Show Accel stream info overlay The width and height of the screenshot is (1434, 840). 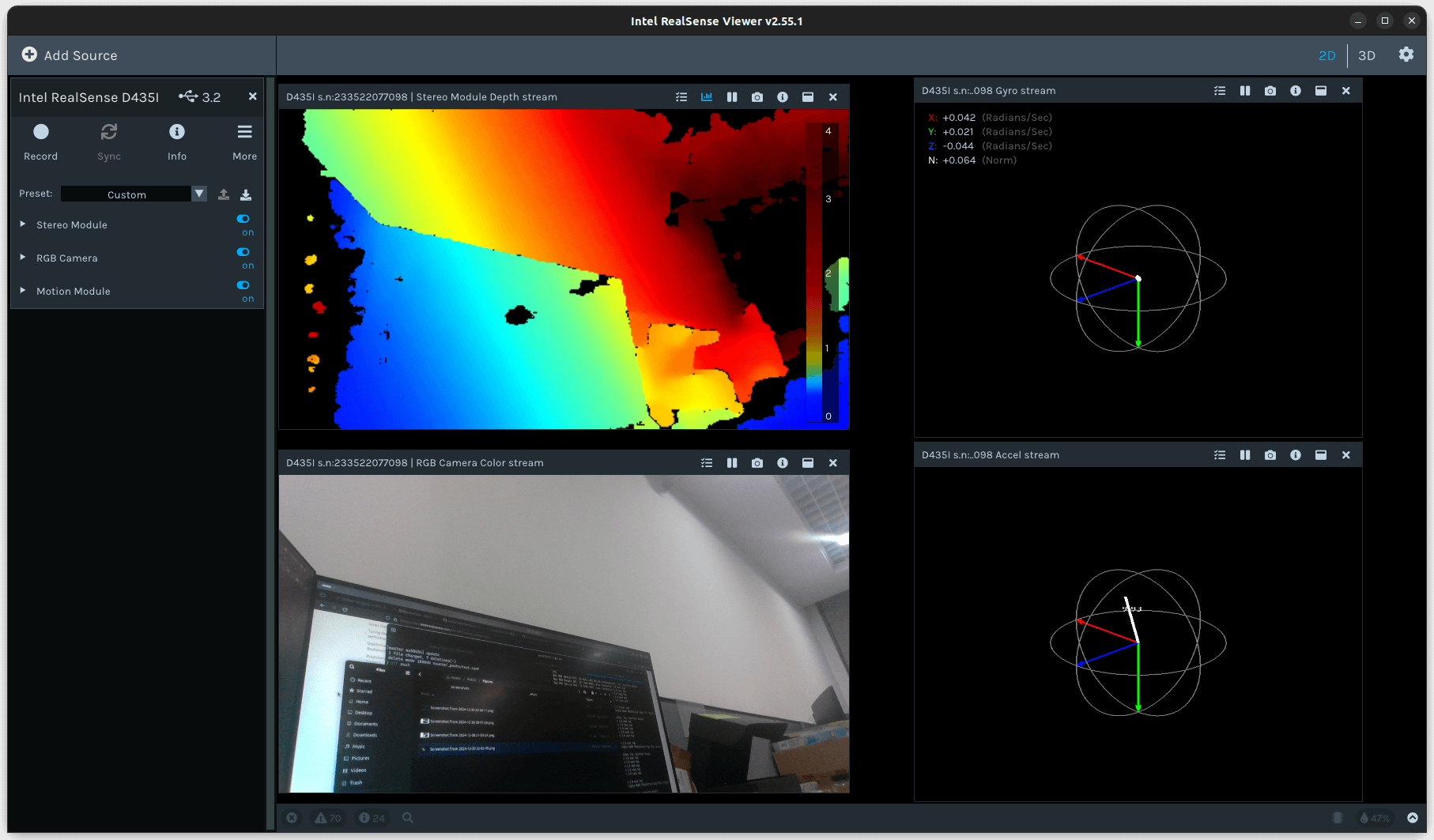(1296, 455)
